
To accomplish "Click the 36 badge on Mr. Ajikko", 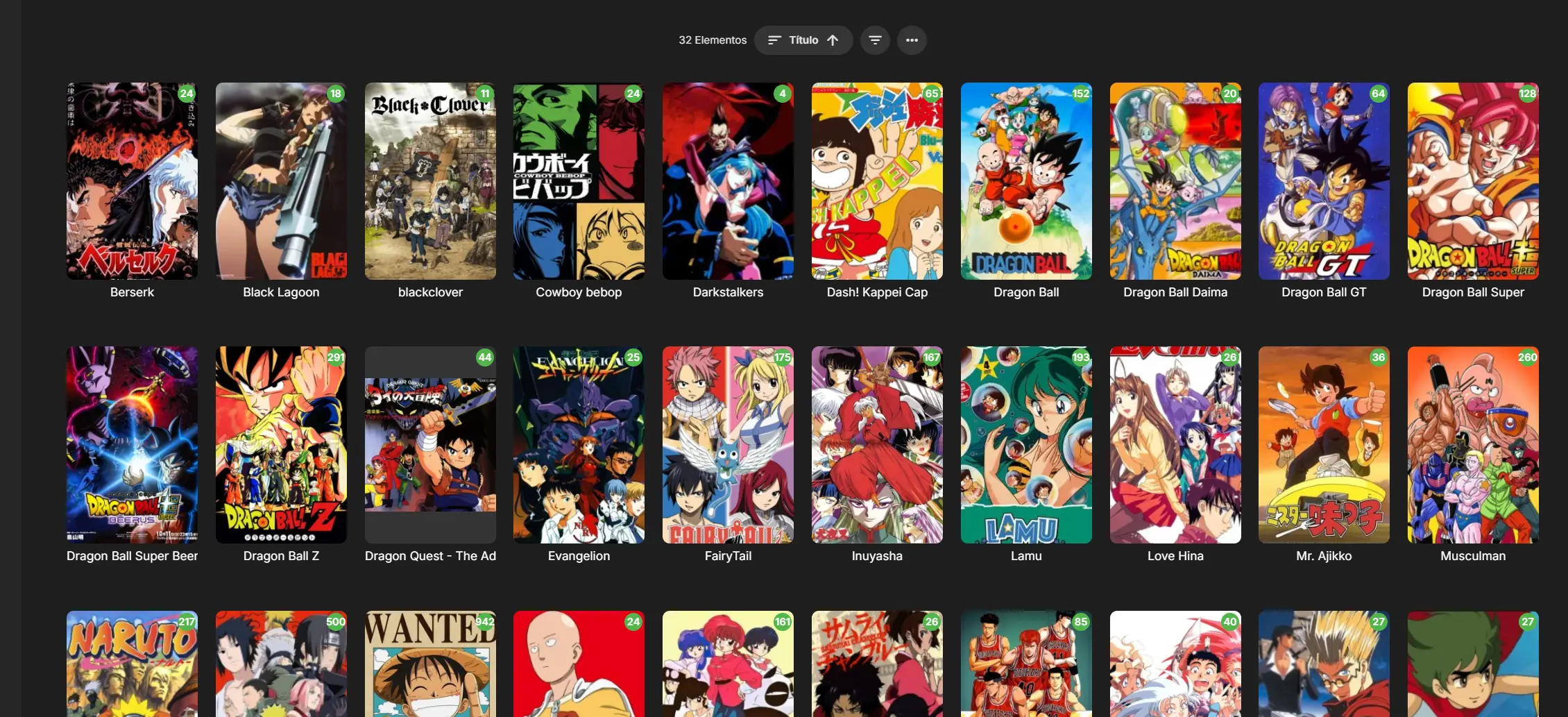I will pos(1379,357).
